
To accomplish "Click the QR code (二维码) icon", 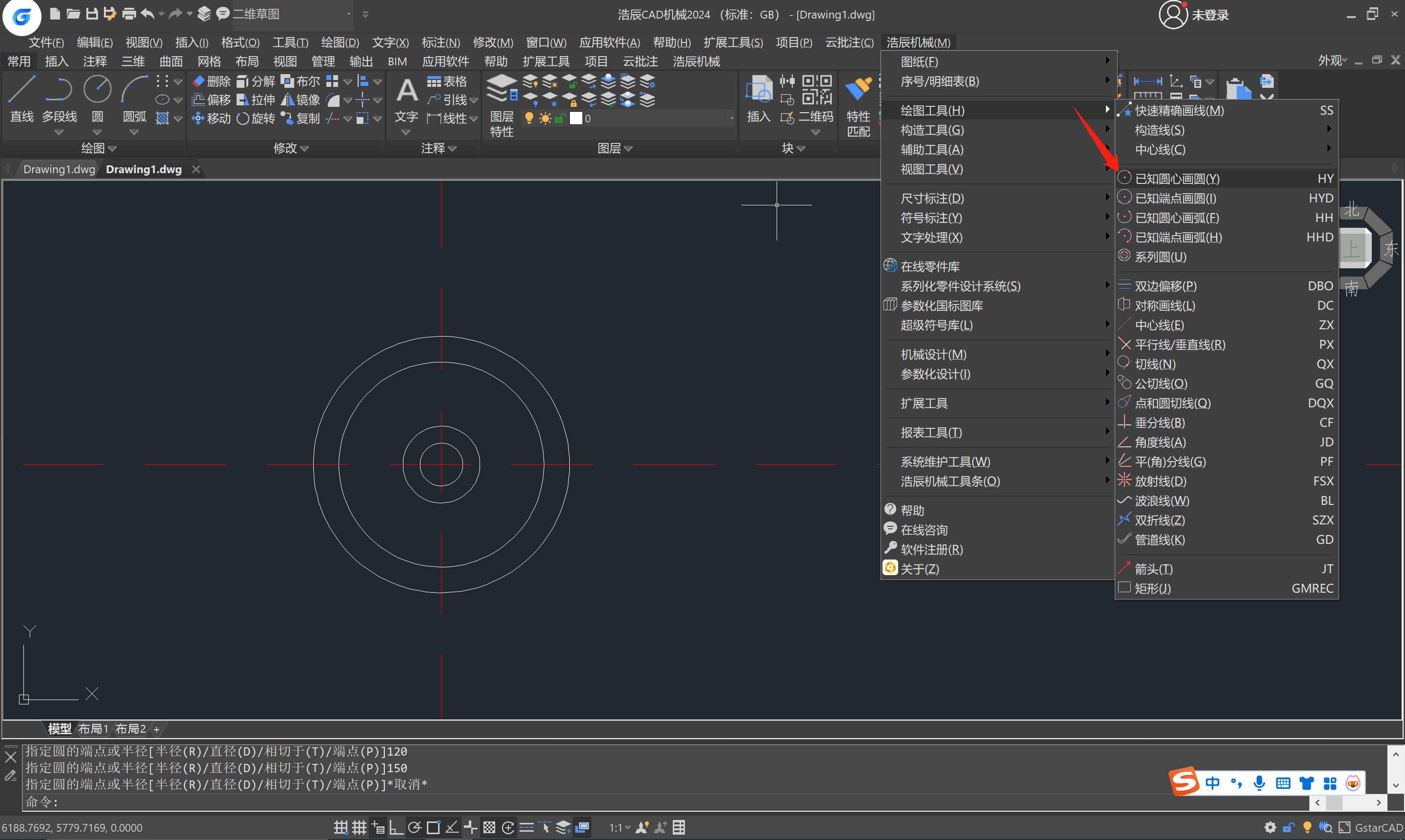I will [816, 89].
